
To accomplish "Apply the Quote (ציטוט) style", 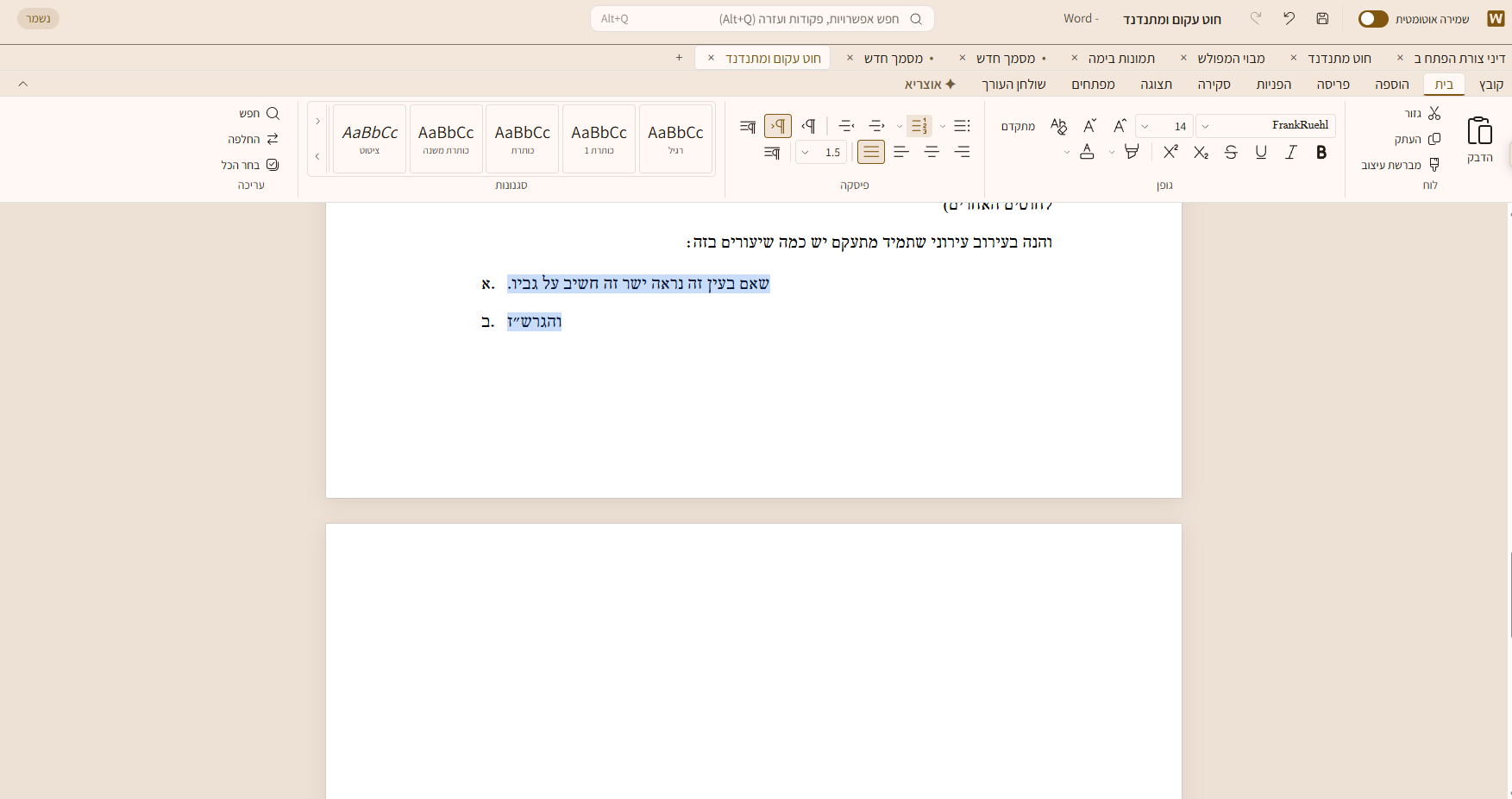I will click(x=369, y=139).
